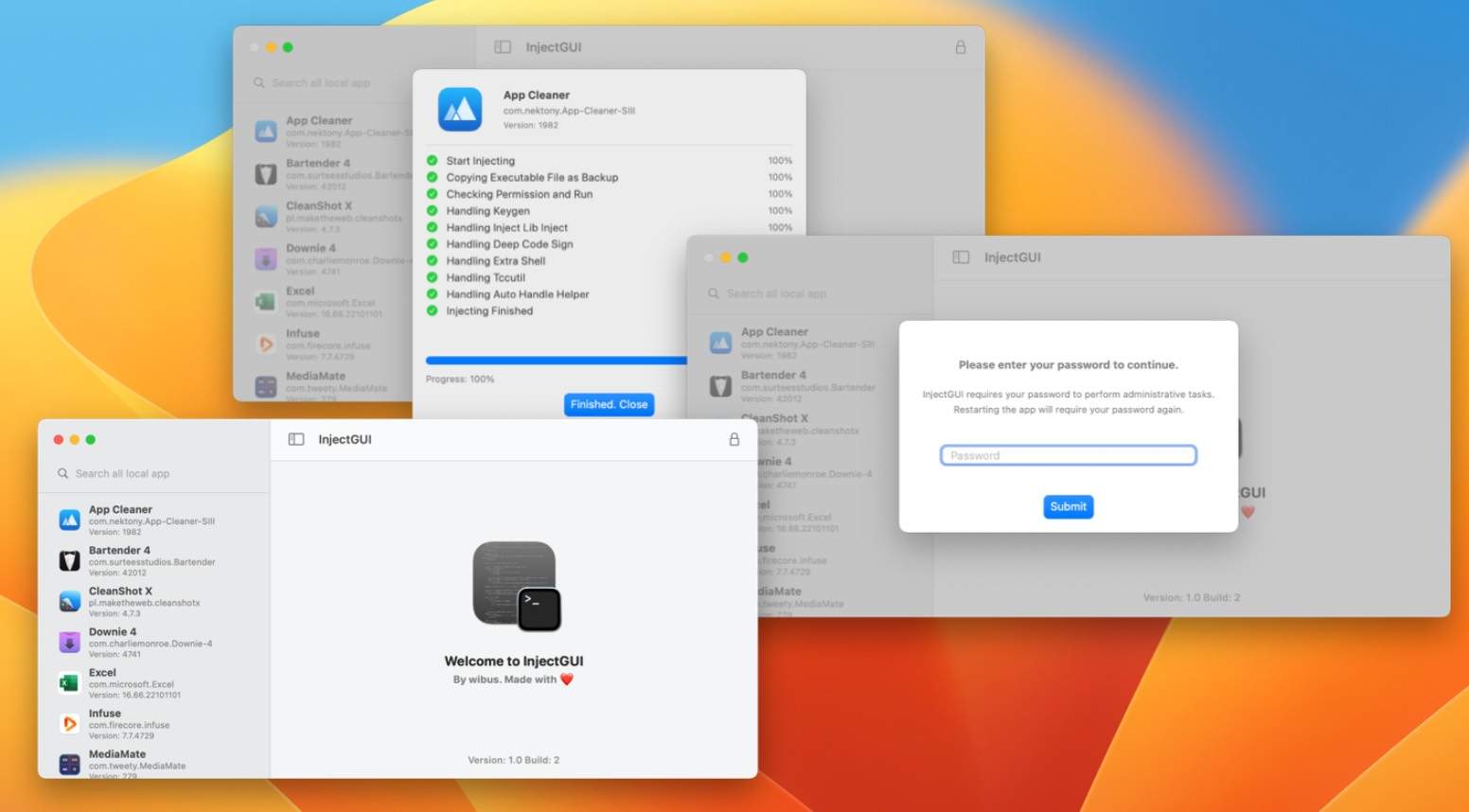1469x812 pixels.
Task: Open App Cleaner row text in front window
Action: 151,520
